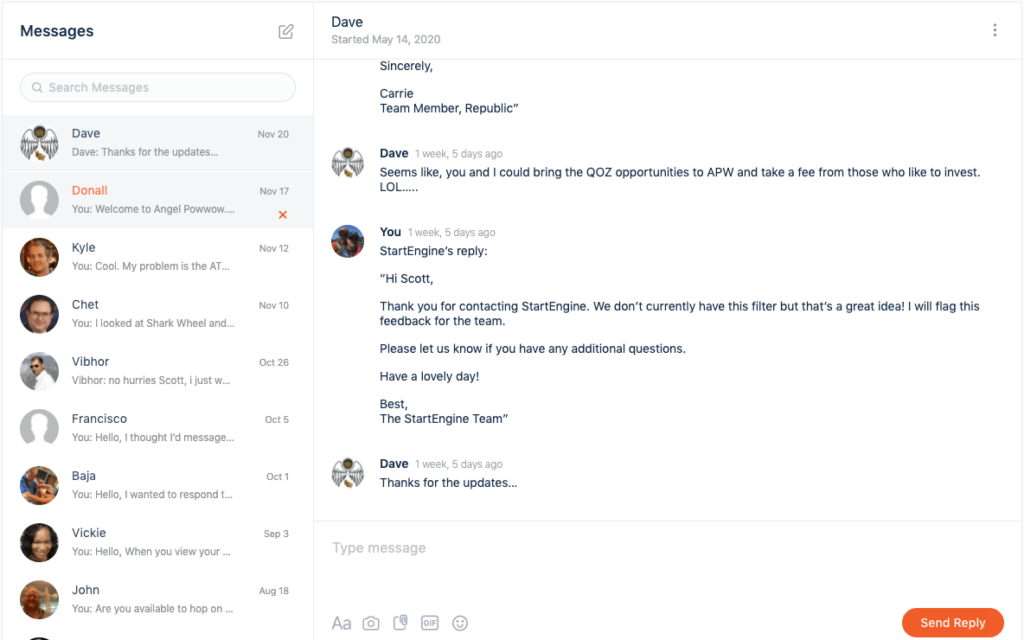Viewport: 1024px width, 640px height.
Task: Open Chet's conversation by name
Action: (x=85, y=304)
